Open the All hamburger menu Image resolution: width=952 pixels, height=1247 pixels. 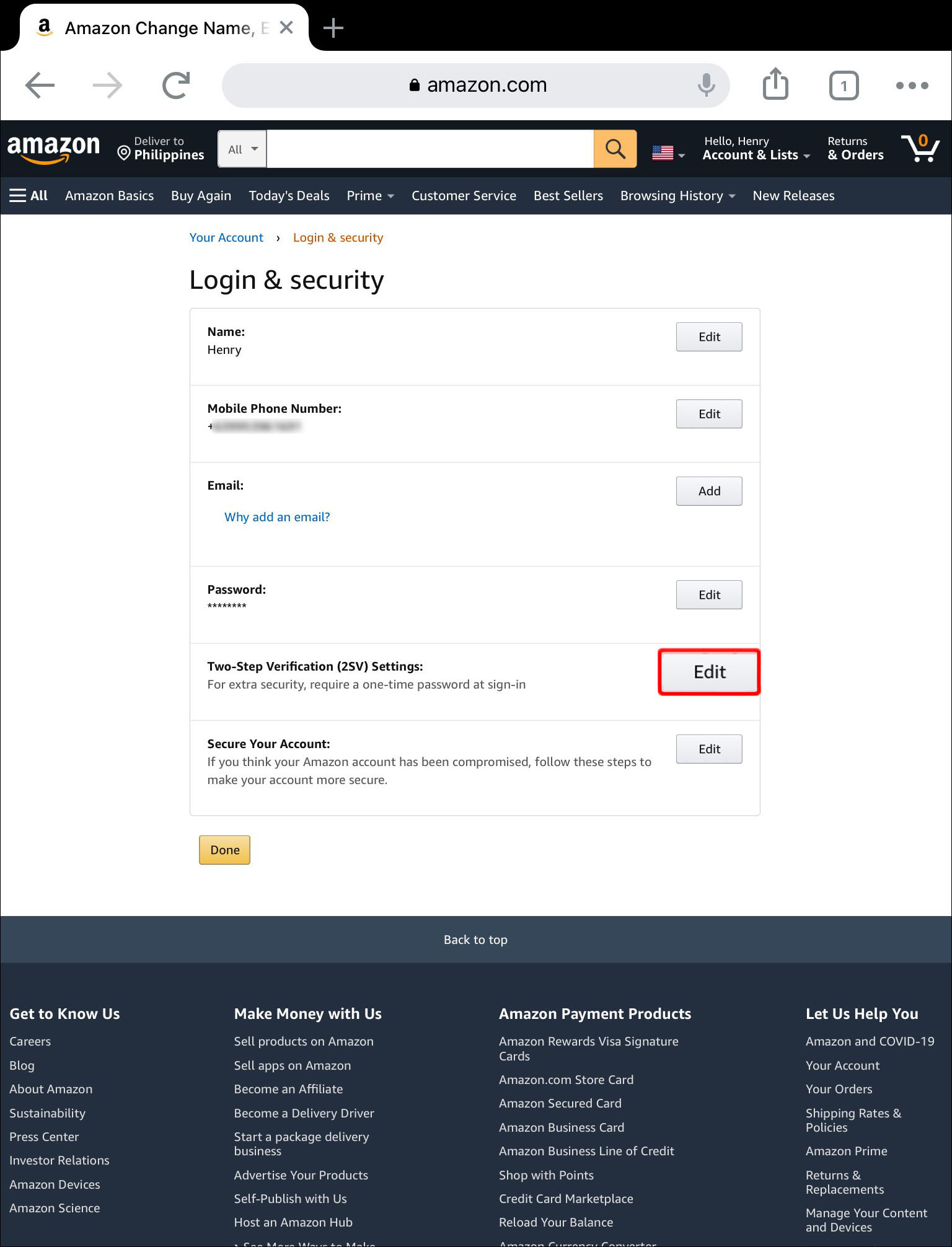pos(29,196)
